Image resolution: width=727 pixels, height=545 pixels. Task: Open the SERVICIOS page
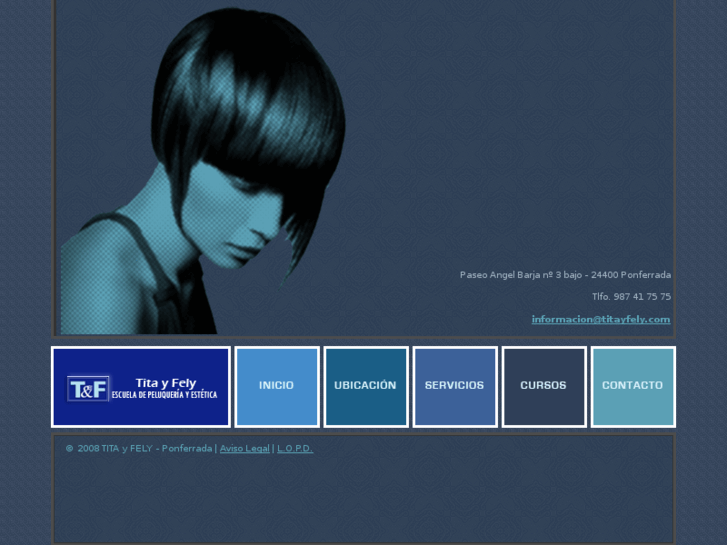(x=454, y=386)
